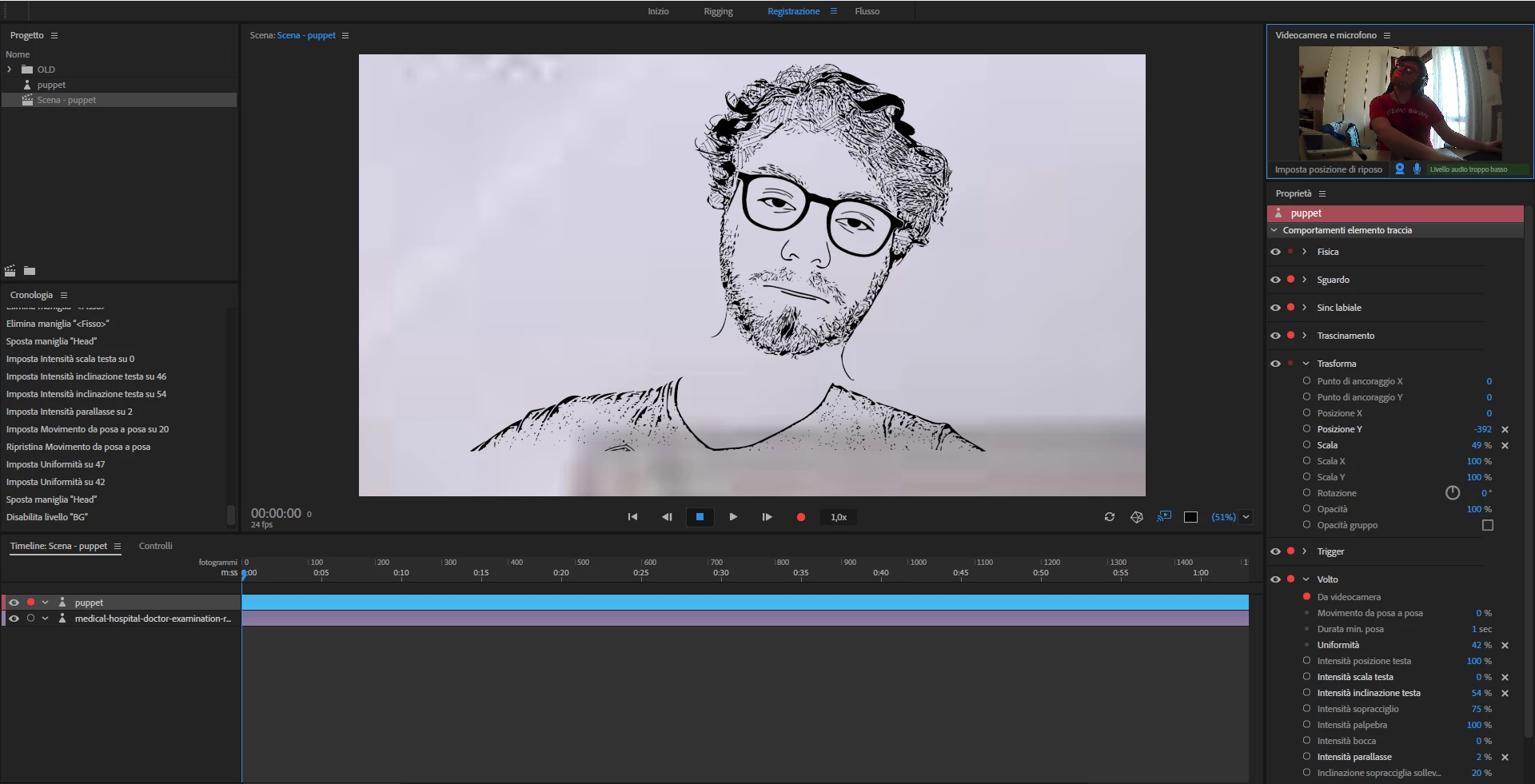Hide the Sguardo behavior eye icon

1275,280
